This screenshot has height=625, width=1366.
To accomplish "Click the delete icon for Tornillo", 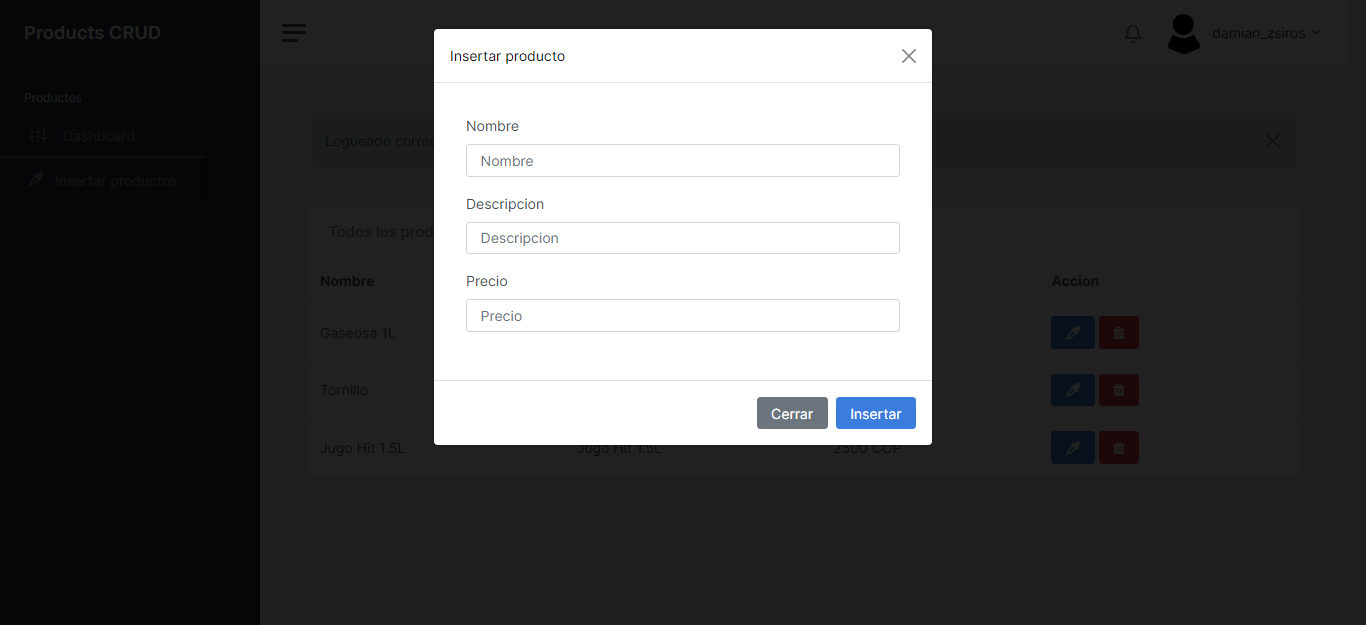I will click(x=1118, y=389).
